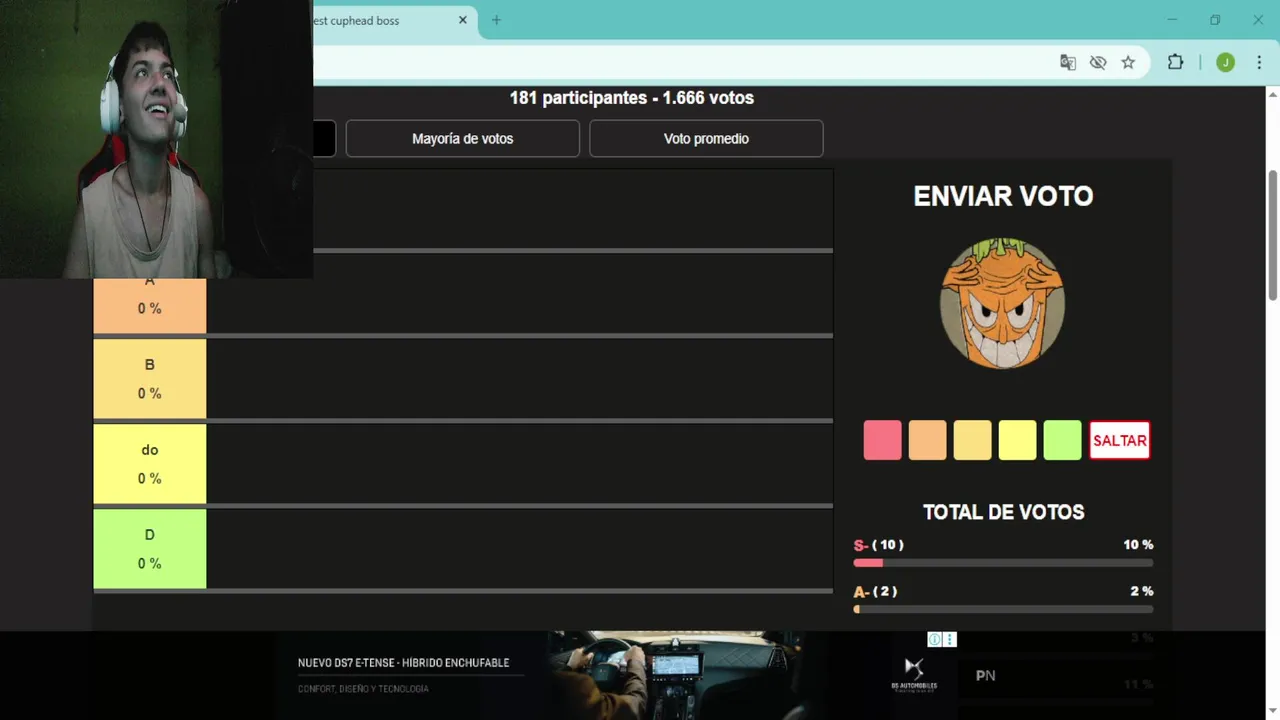Switch to the cuphead boss tab
1280x720 pixels.
(x=390, y=21)
